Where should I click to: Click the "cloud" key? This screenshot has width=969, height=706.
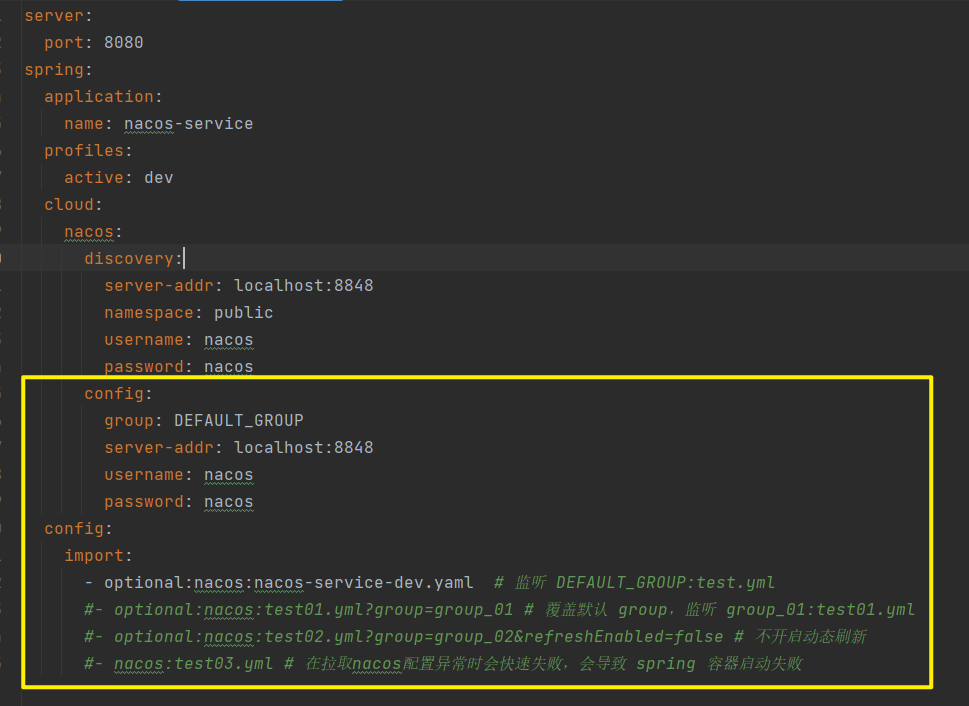click(68, 204)
